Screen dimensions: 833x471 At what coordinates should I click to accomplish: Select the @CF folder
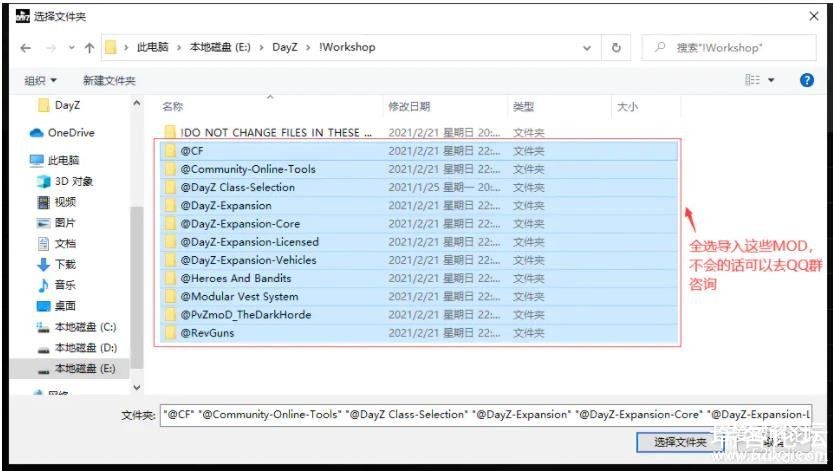pyautogui.click(x=419, y=151)
